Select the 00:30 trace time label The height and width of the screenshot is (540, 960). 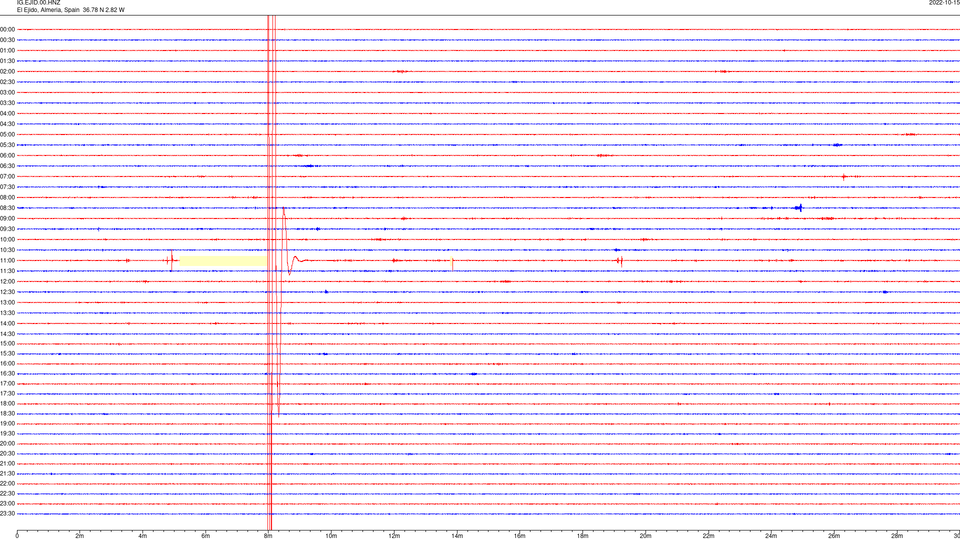pyautogui.click(x=7, y=40)
